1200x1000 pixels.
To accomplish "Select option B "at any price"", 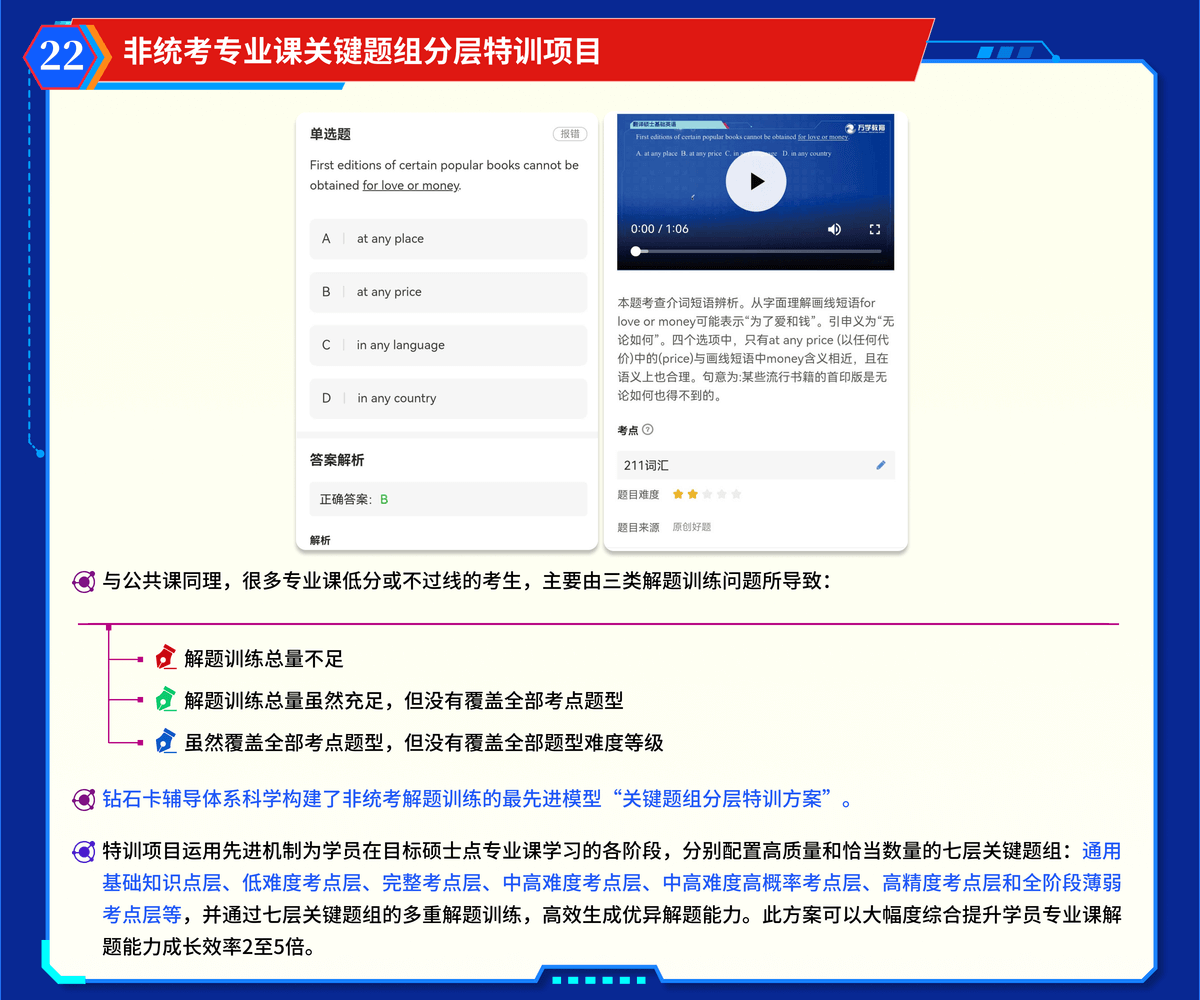I will [448, 292].
